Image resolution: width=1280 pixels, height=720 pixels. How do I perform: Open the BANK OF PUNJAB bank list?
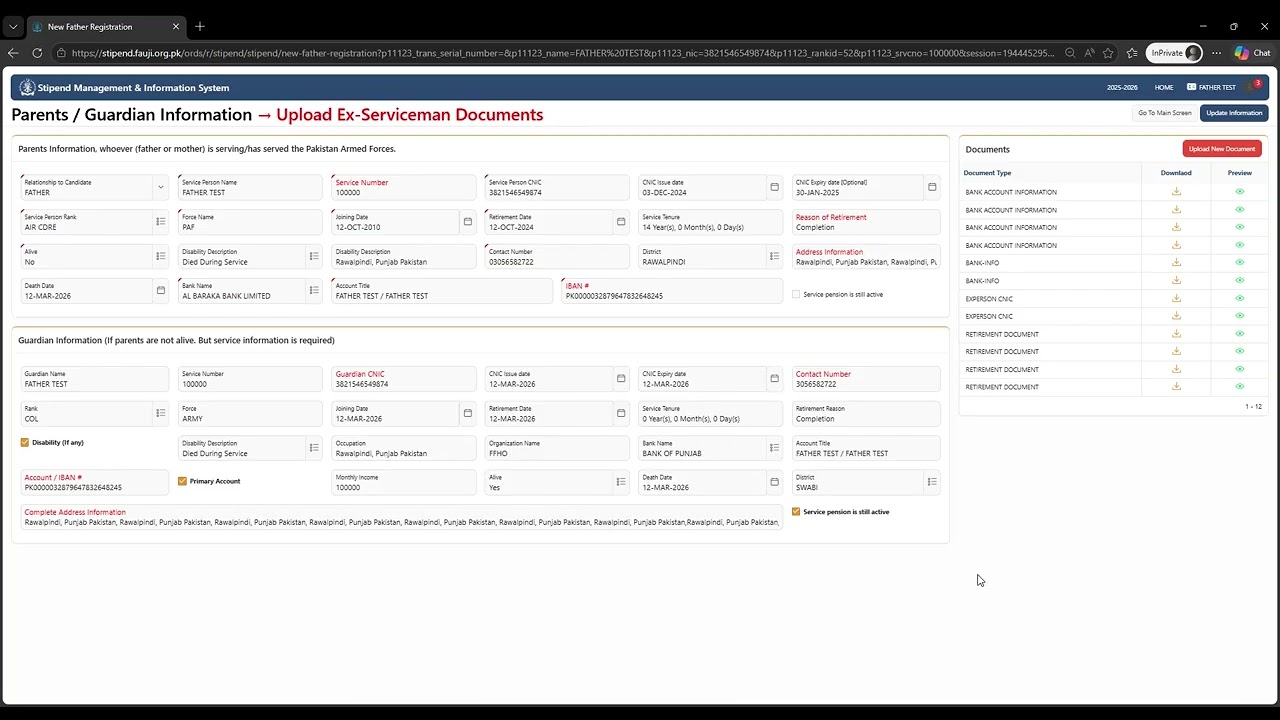pyautogui.click(x=774, y=448)
